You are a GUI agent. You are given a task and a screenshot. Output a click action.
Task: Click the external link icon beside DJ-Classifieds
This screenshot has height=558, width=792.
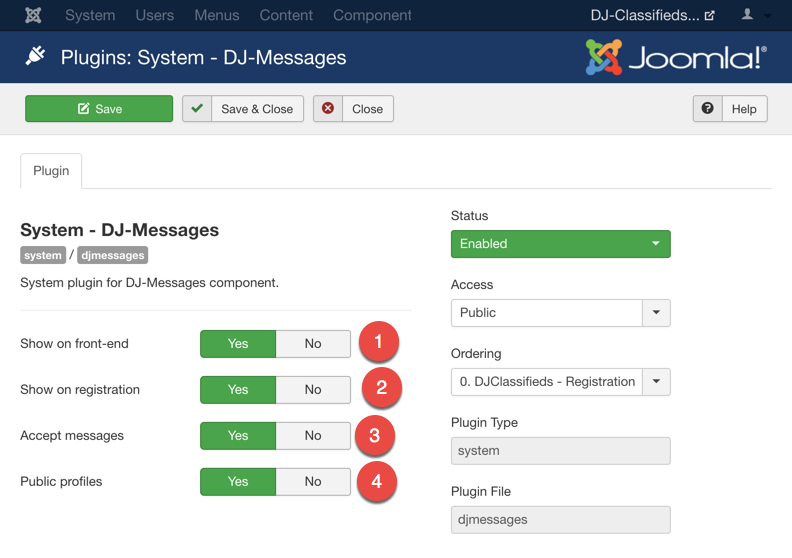[x=709, y=16]
